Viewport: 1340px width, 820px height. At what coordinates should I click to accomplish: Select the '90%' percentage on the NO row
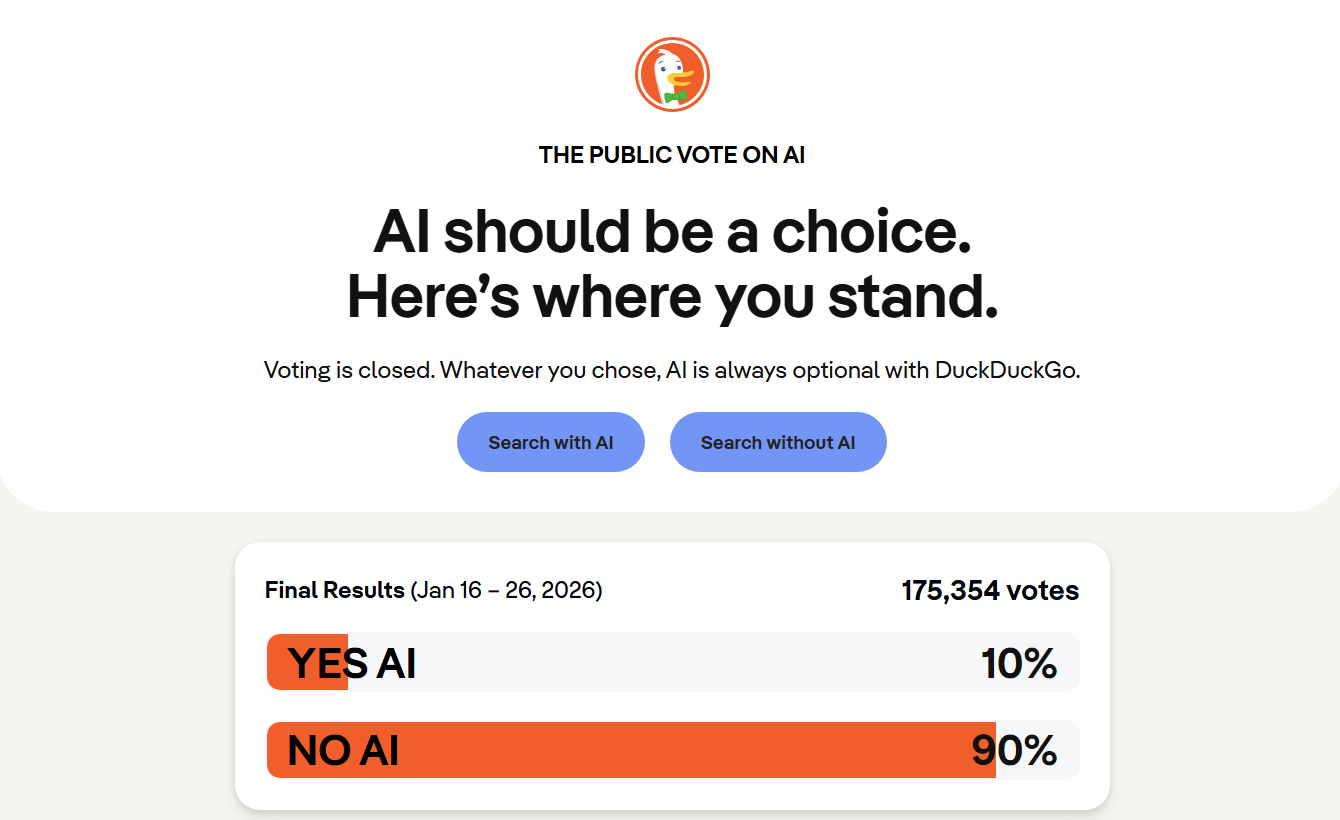pyautogui.click(x=1016, y=750)
